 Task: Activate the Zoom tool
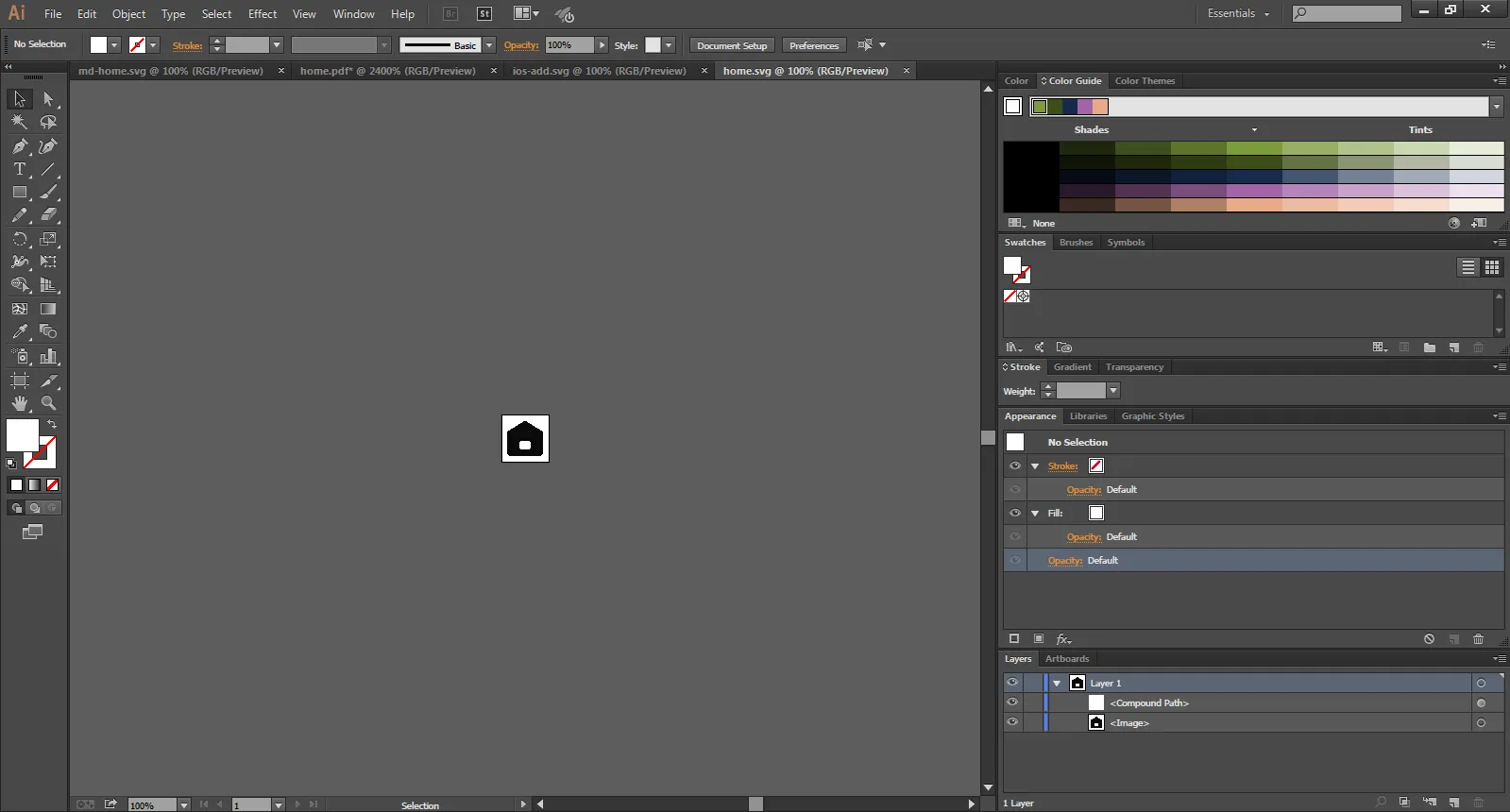[x=48, y=403]
